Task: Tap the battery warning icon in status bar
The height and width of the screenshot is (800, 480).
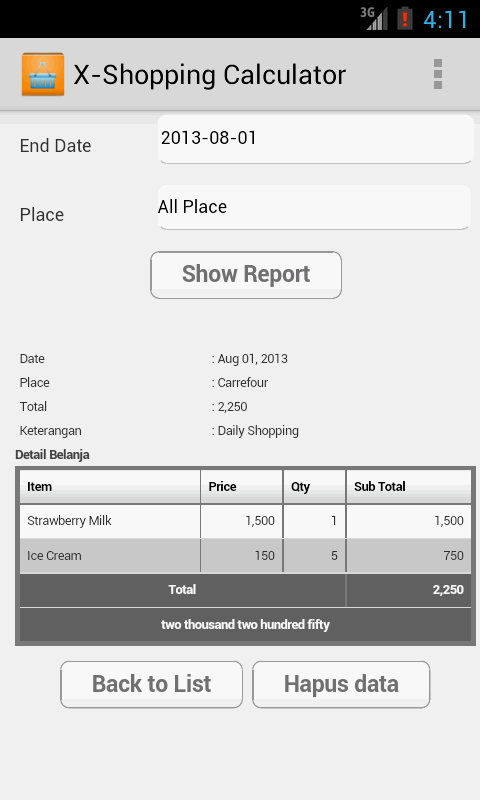Action: (405, 19)
